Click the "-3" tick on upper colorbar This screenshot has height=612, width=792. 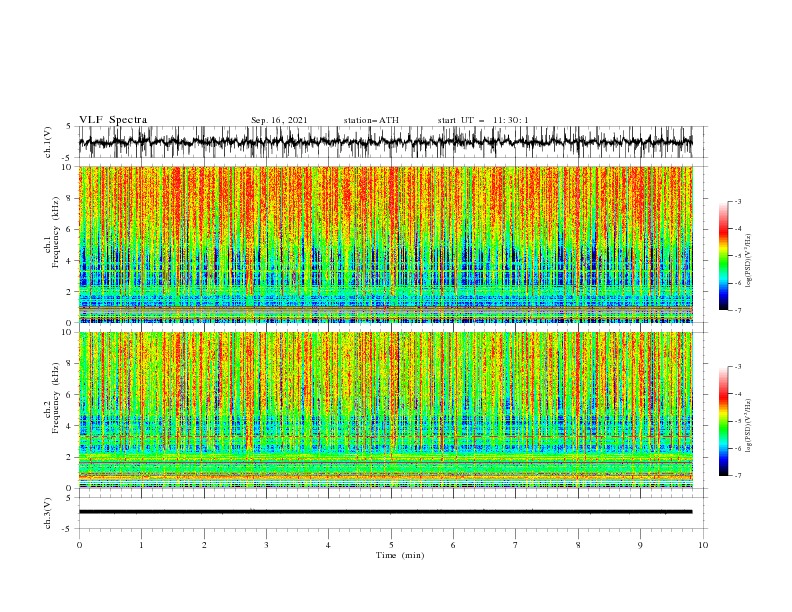[737, 201]
